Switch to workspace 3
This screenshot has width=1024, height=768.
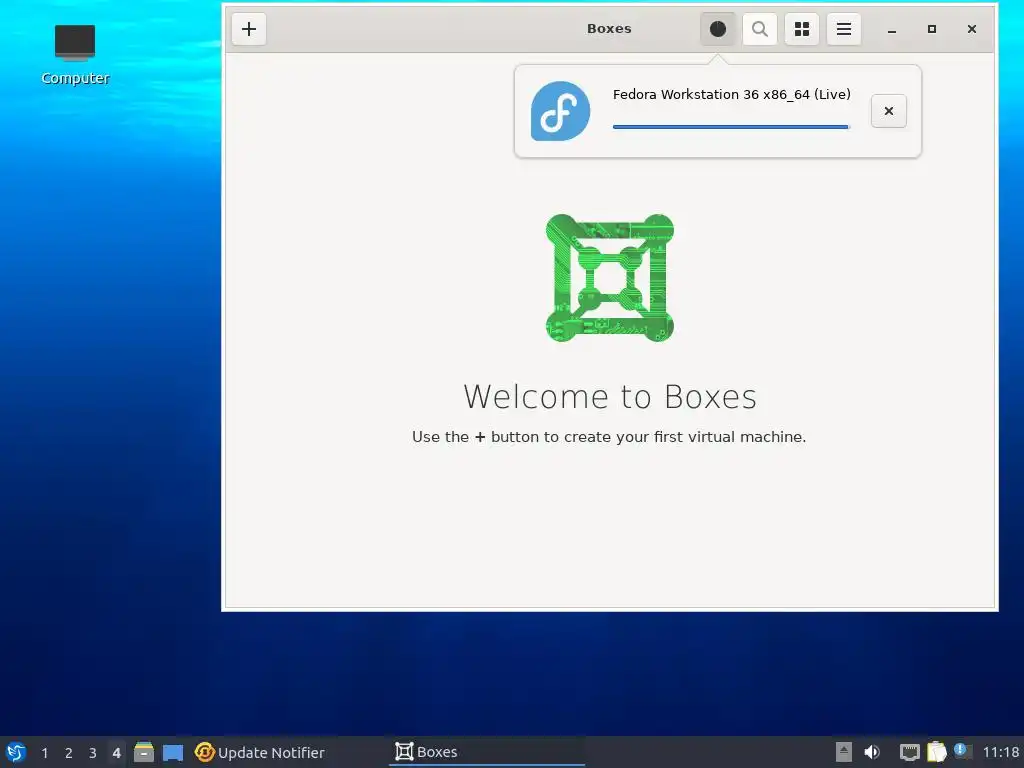pos(93,753)
